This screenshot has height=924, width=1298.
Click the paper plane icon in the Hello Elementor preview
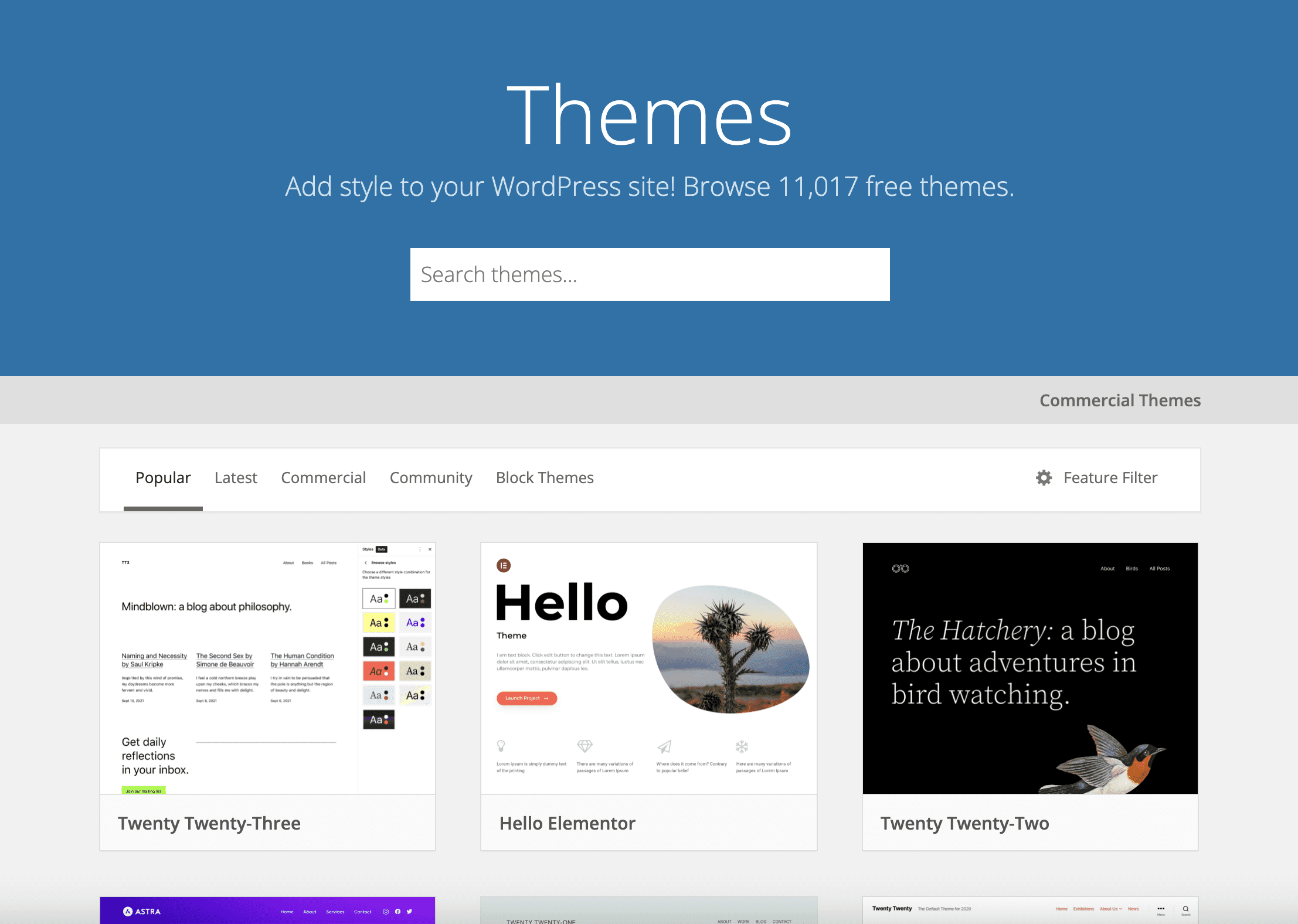pyautogui.click(x=664, y=748)
